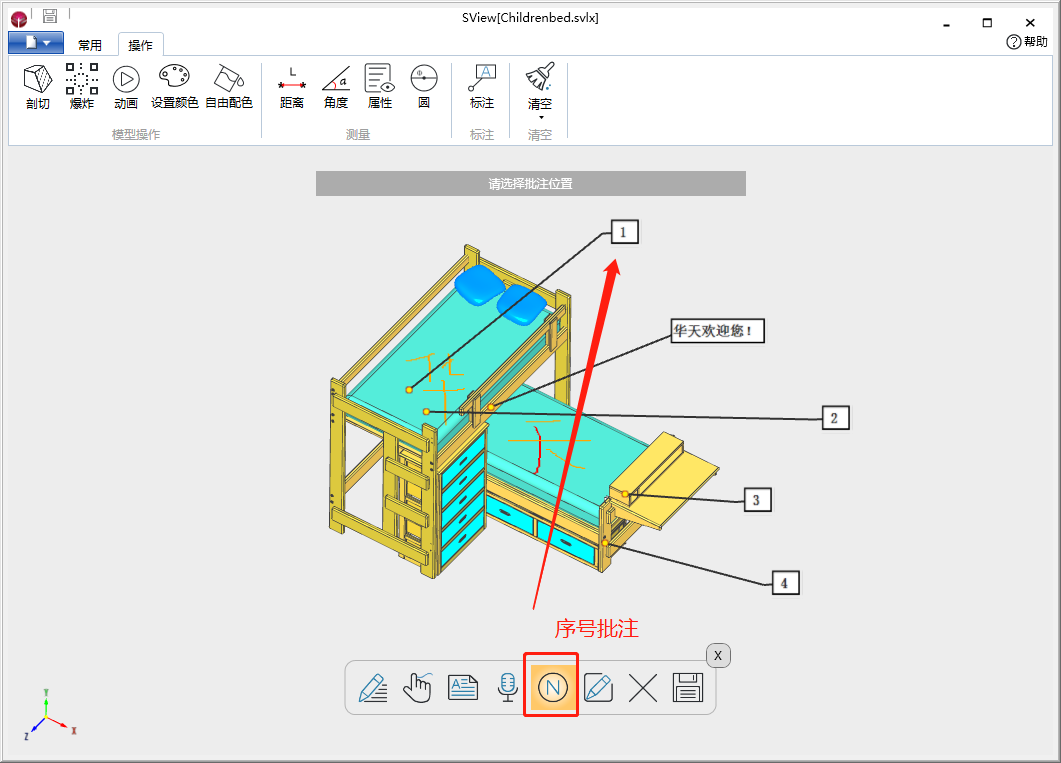
Task: Close the annotation toolbar with x button
Action: pos(718,655)
